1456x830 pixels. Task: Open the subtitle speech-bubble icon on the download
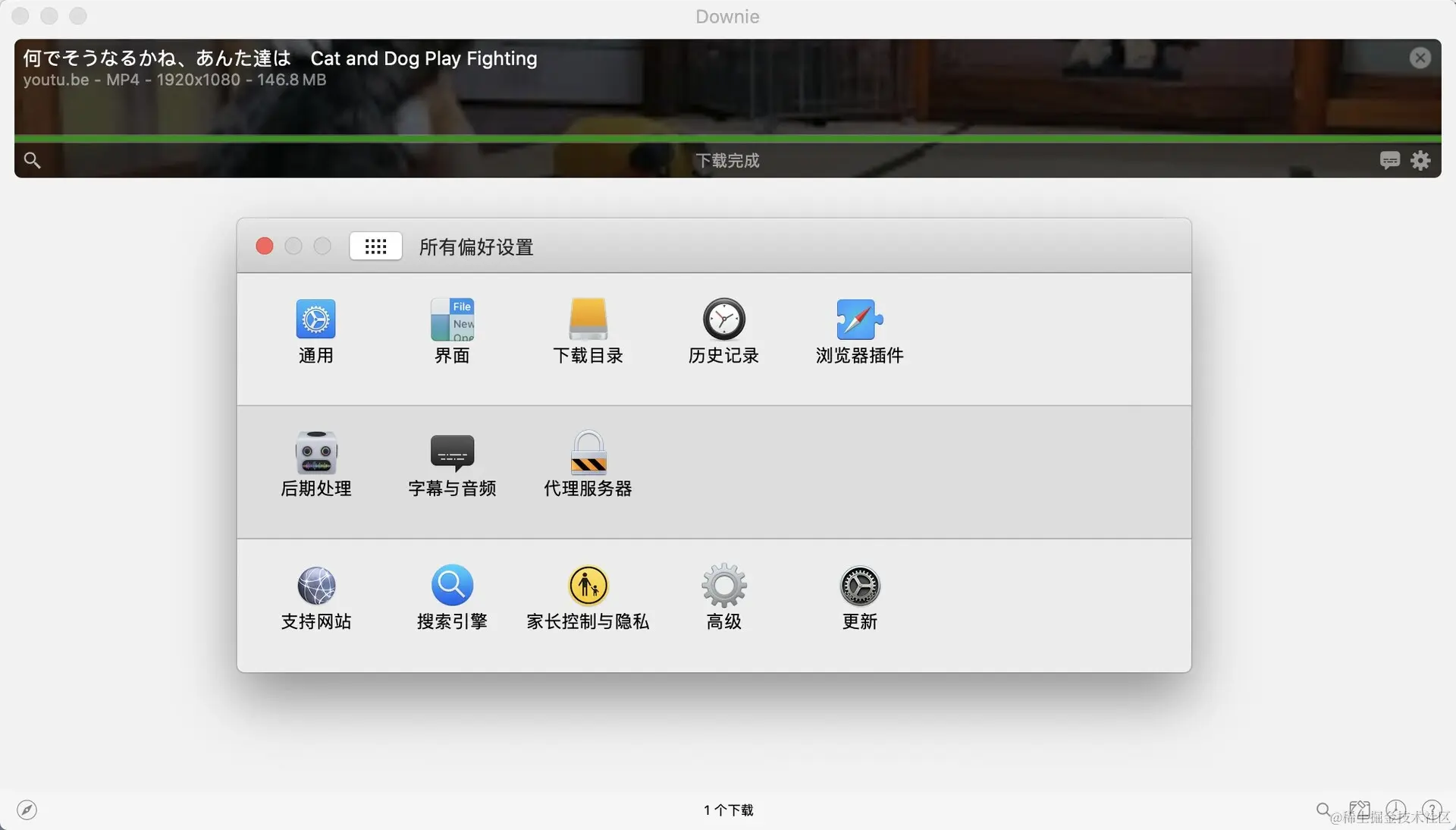point(1390,161)
